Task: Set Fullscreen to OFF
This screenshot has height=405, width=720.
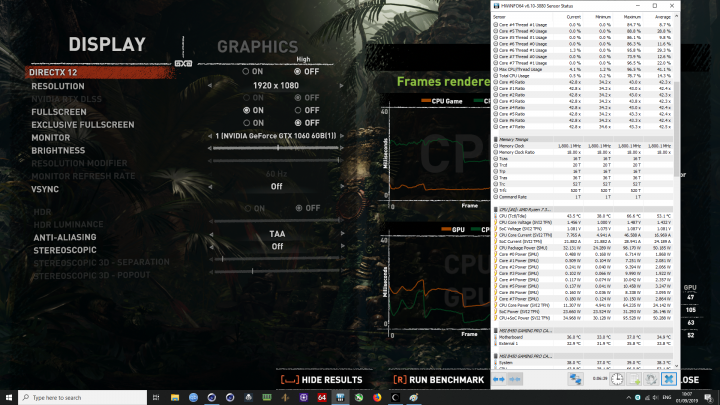Action: [x=298, y=110]
